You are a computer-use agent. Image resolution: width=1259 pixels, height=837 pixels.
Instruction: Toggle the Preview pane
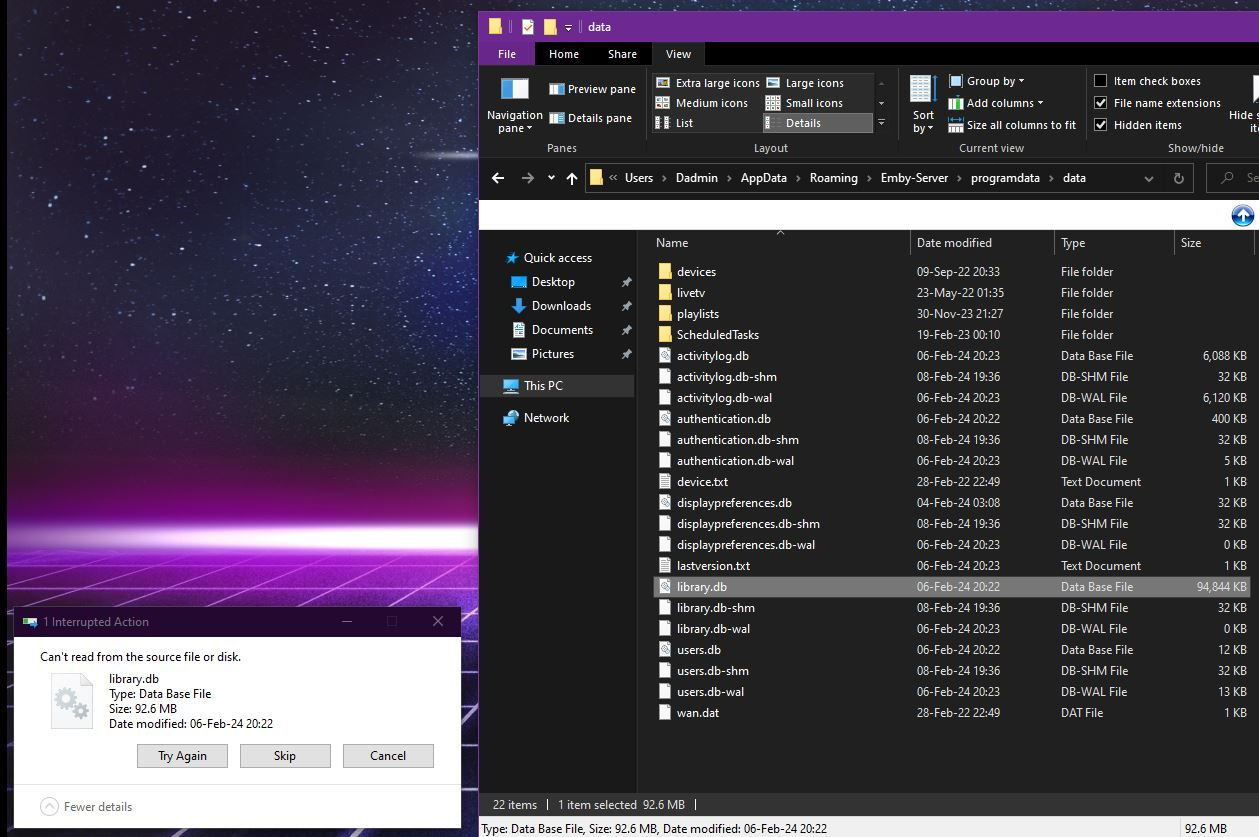[592, 89]
